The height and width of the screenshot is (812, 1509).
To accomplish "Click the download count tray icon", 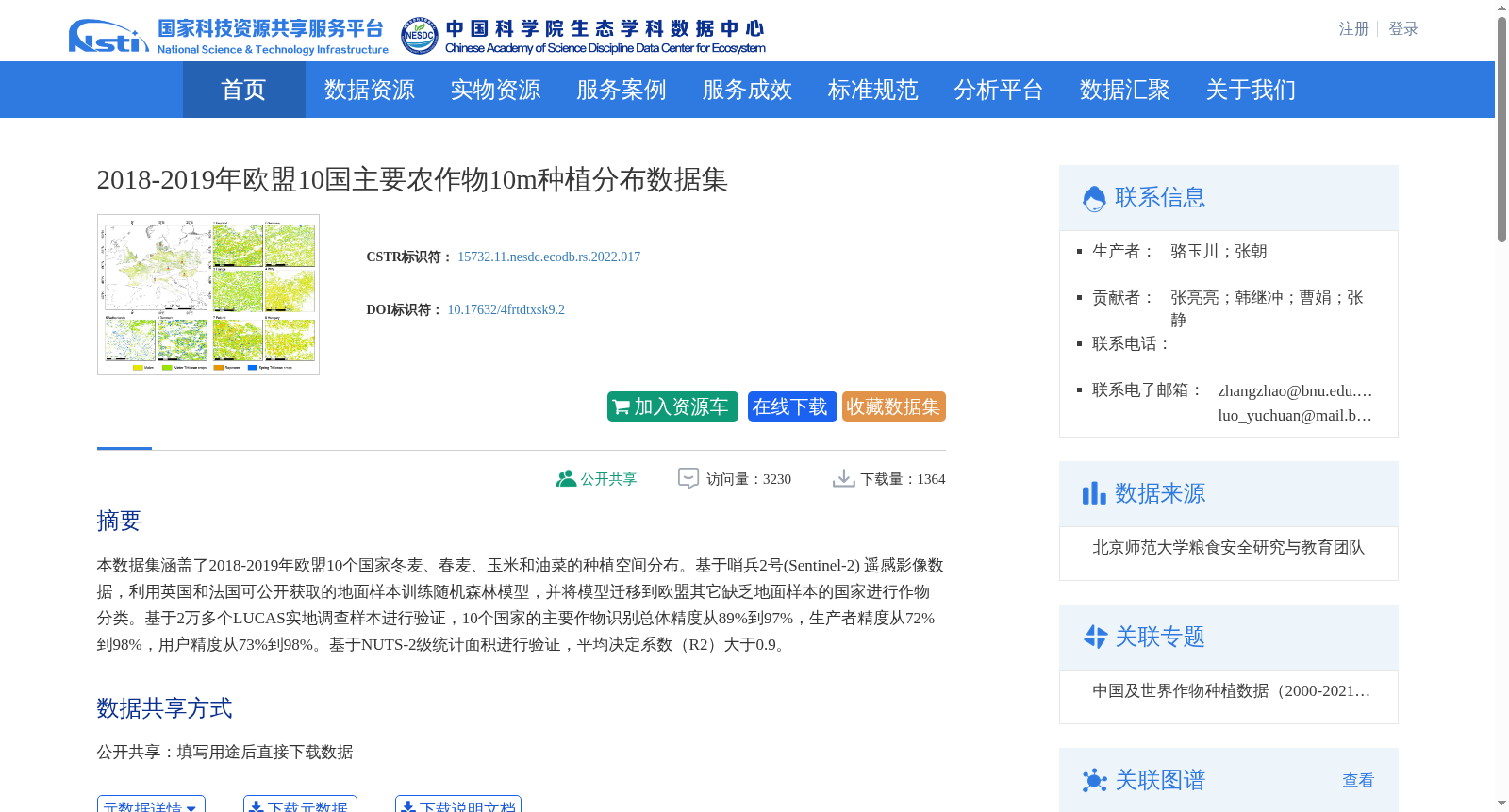I will point(843,478).
